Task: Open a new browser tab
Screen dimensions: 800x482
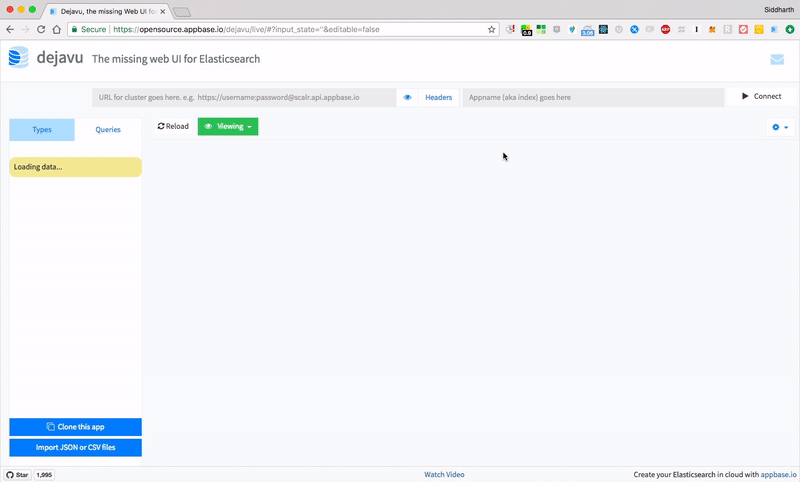Action: [x=182, y=12]
